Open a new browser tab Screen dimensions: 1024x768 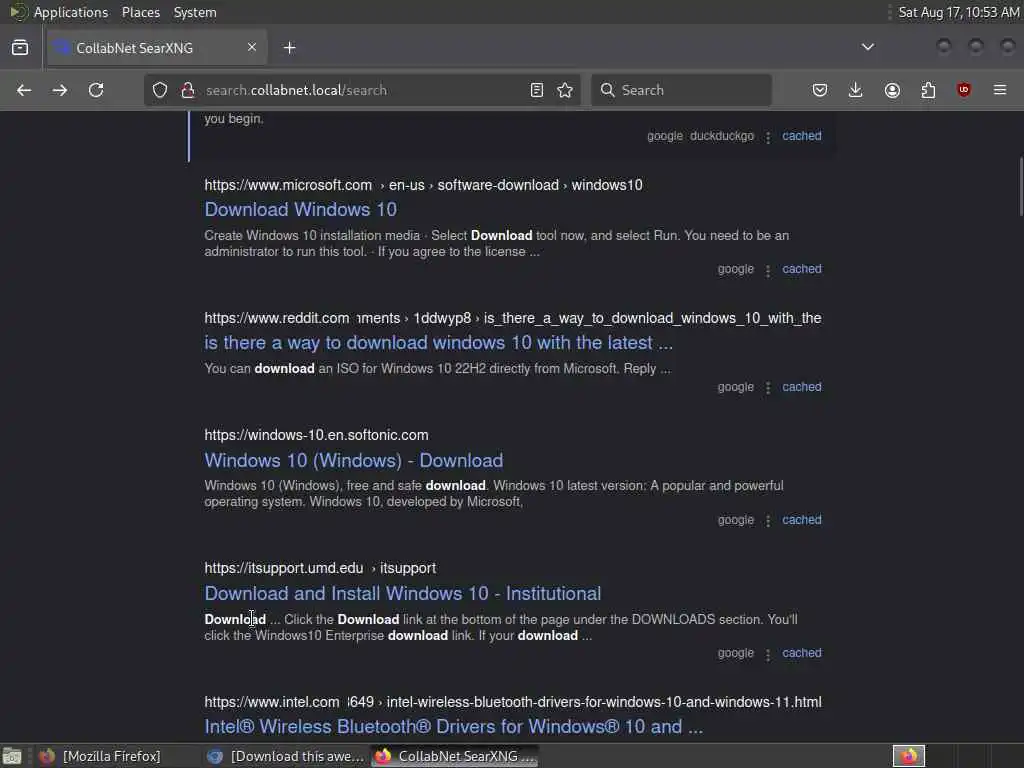[290, 48]
